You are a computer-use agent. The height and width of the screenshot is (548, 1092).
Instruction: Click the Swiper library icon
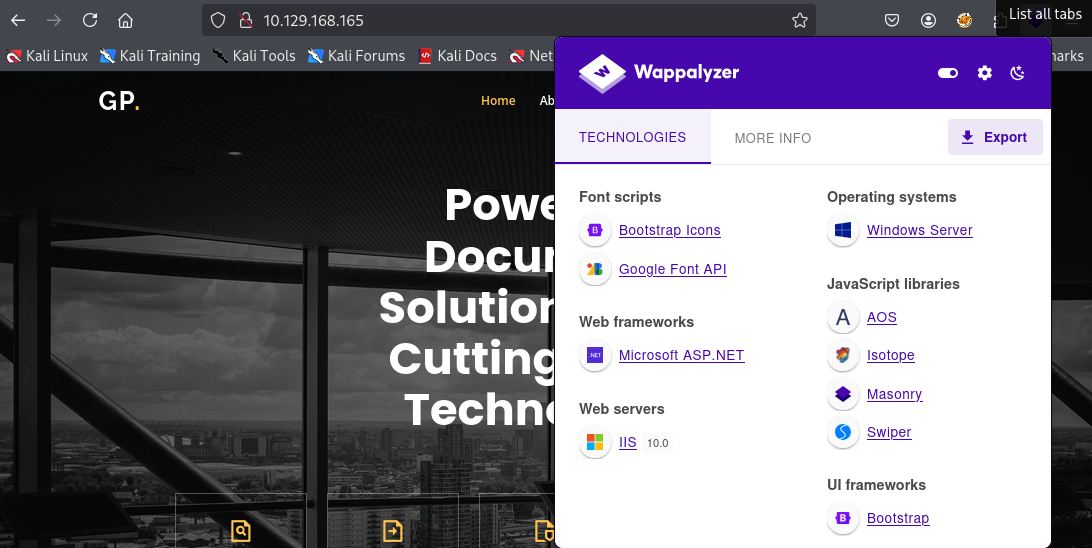(843, 432)
